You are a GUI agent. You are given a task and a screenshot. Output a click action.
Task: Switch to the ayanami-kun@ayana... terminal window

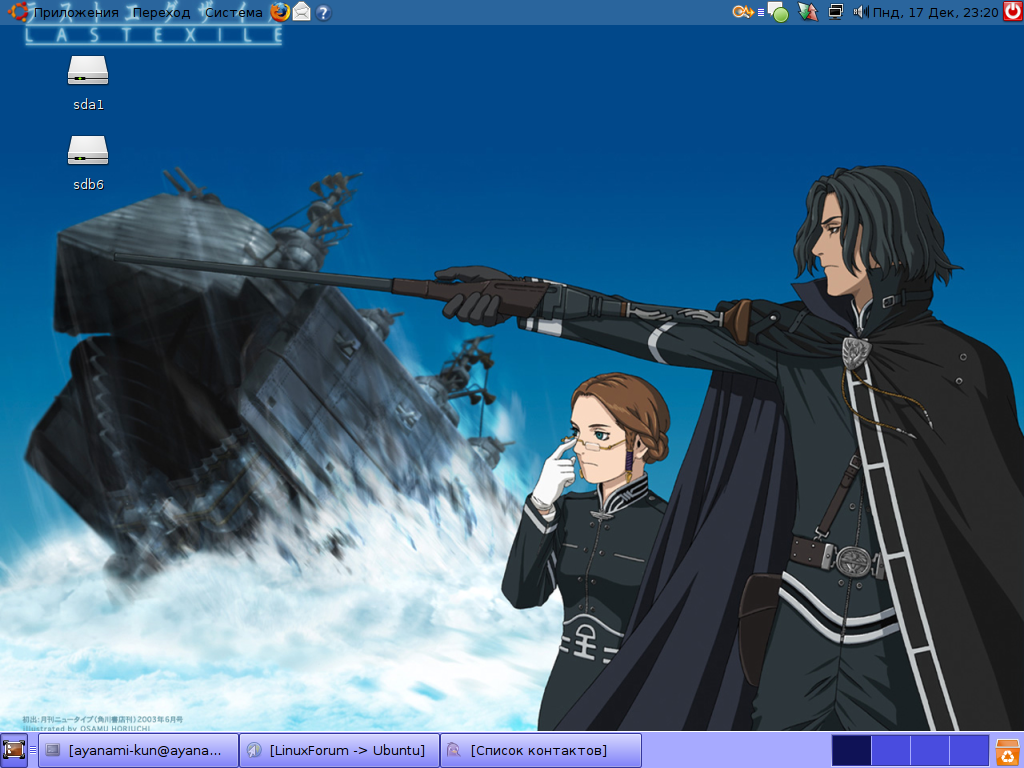click(138, 750)
